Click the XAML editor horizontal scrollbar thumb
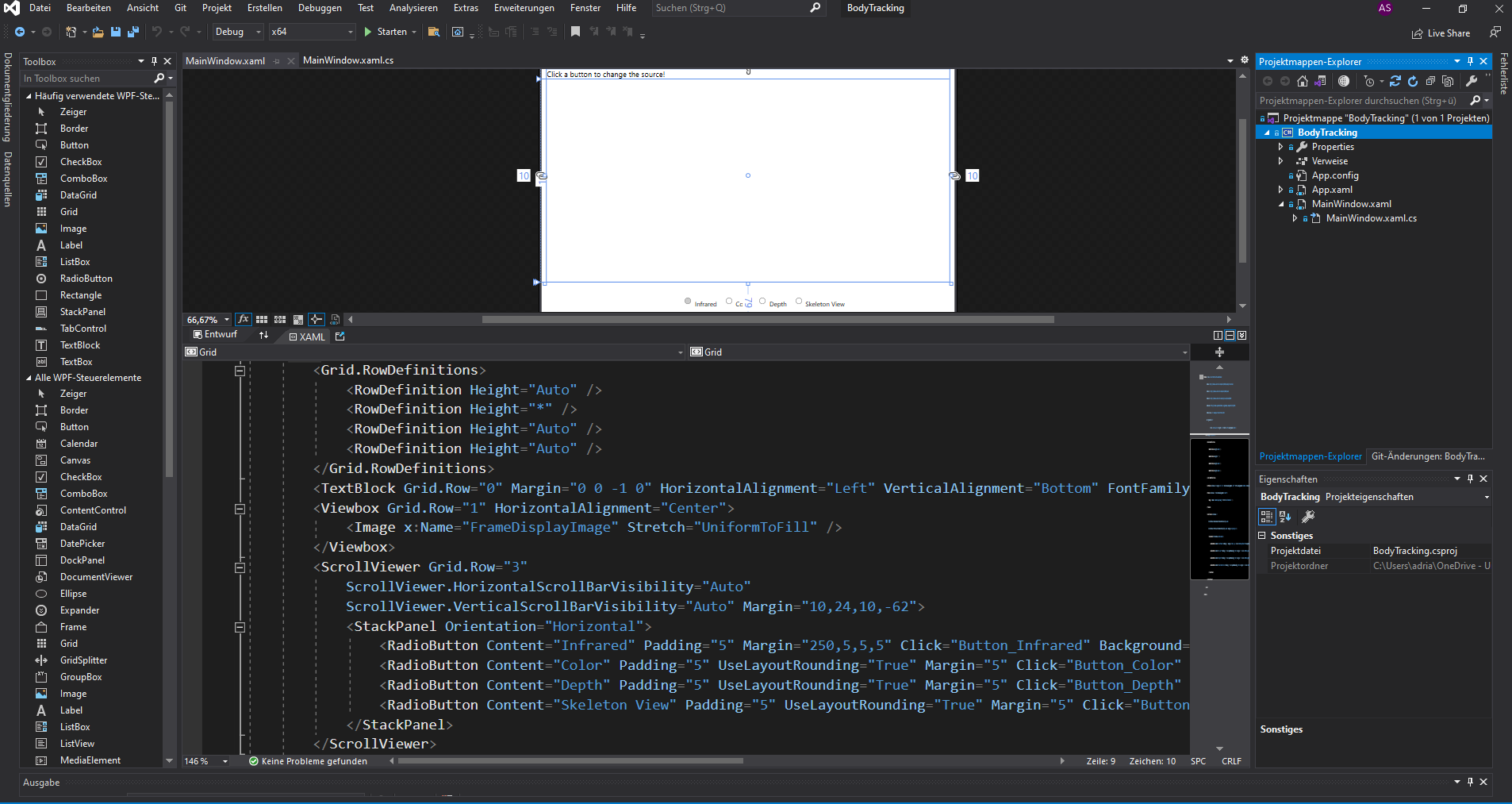Screen dimensions: 1512x804 click(x=570, y=761)
